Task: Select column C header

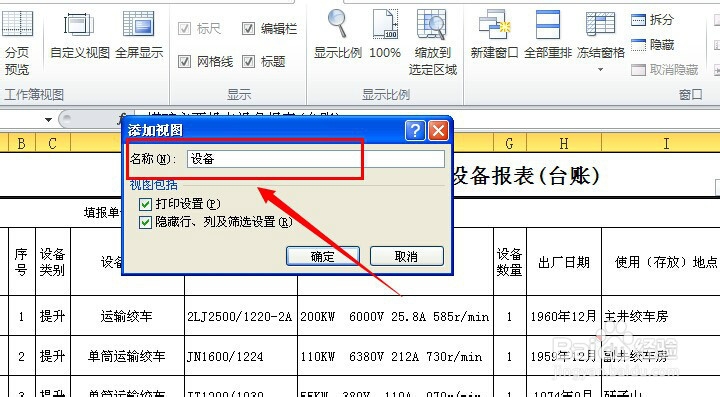Action: (x=53, y=143)
